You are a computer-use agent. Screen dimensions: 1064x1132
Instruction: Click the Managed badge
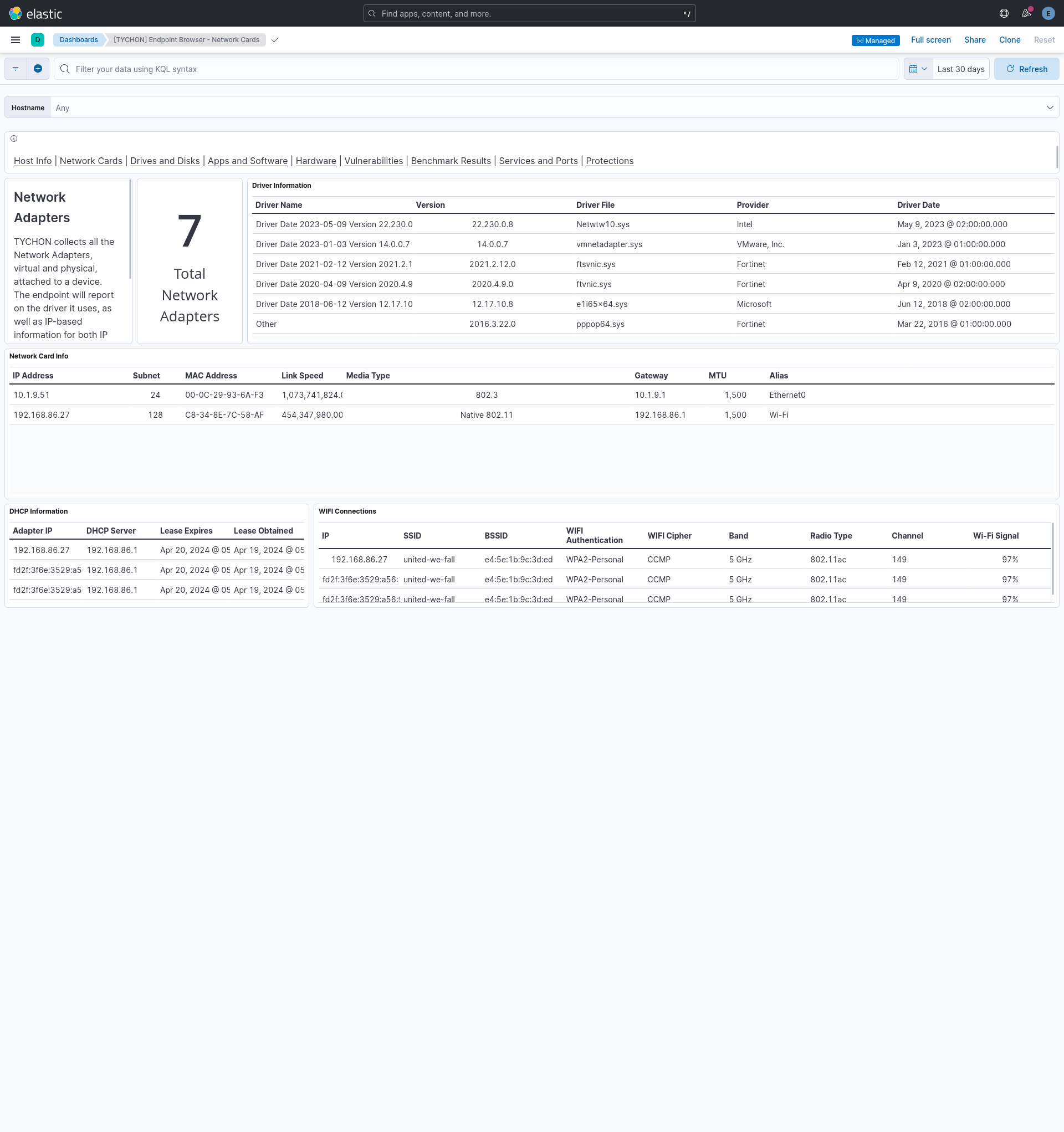pyautogui.click(x=876, y=40)
